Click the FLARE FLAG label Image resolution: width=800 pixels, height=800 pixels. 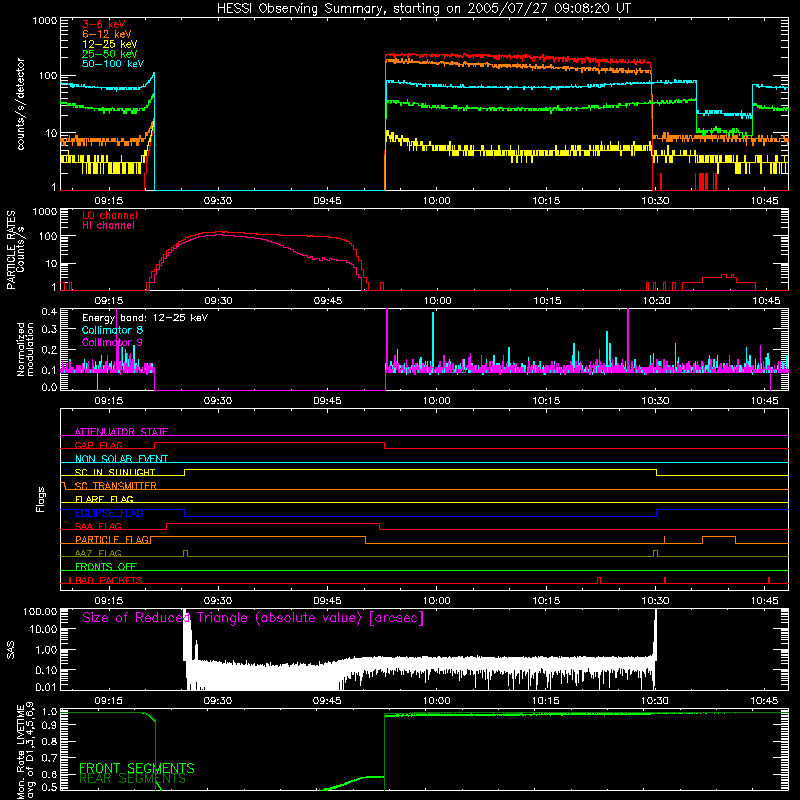[x=104, y=499]
